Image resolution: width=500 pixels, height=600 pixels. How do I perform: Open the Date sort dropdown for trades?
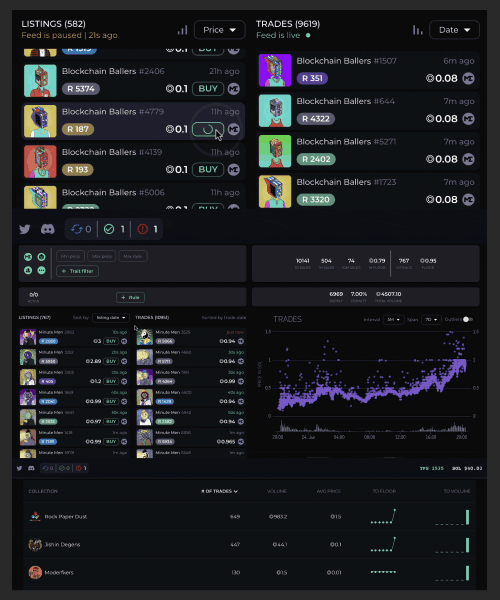(454, 30)
